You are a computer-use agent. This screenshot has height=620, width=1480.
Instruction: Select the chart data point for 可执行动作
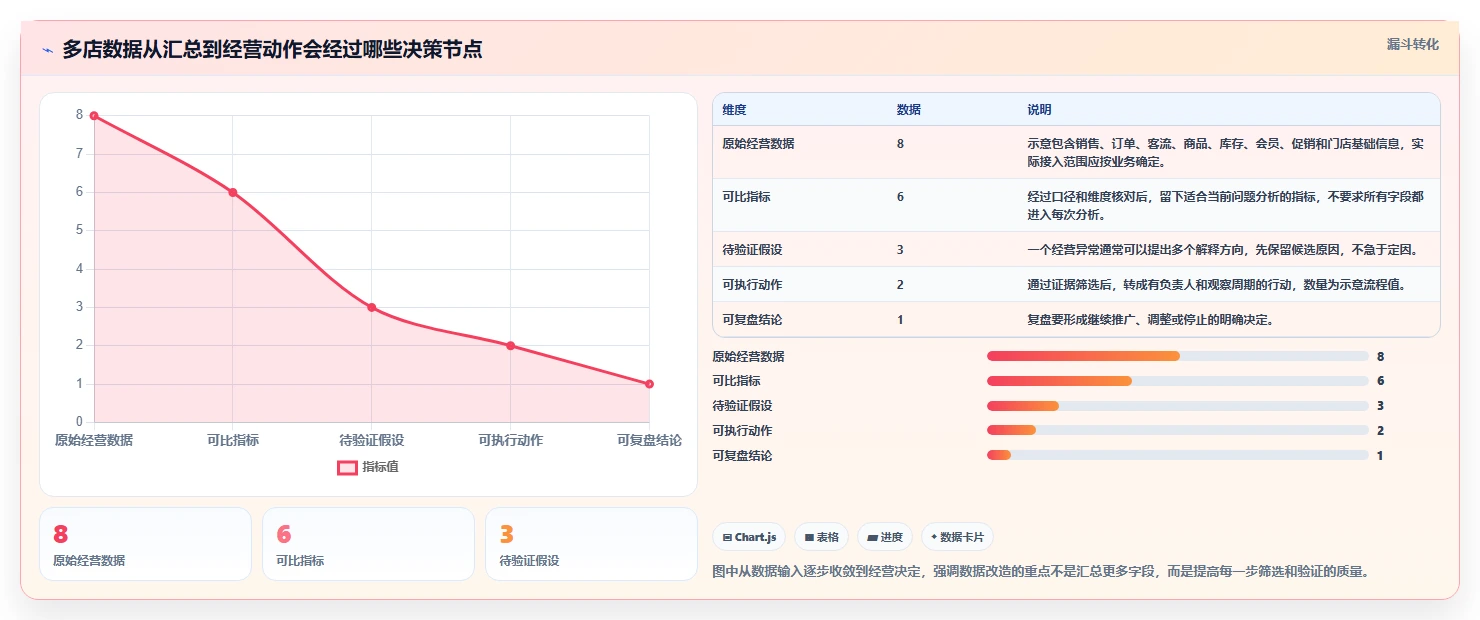(x=510, y=346)
